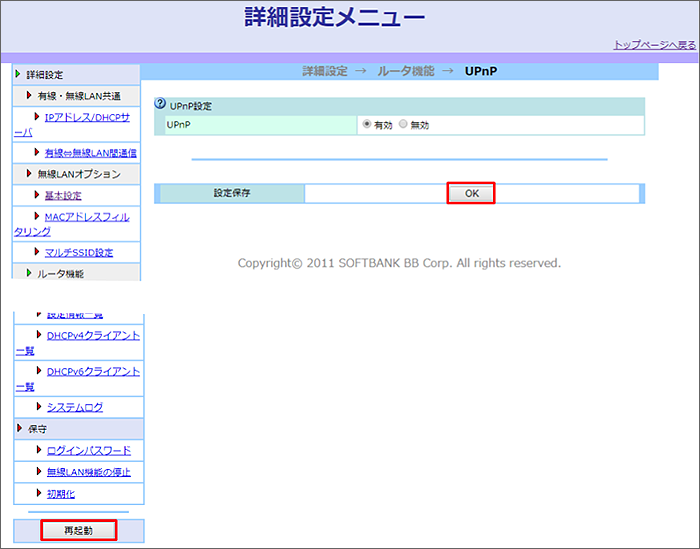This screenshot has height=549, width=700.
Task: Click the red arrow next to 初期化
Action: point(39,493)
